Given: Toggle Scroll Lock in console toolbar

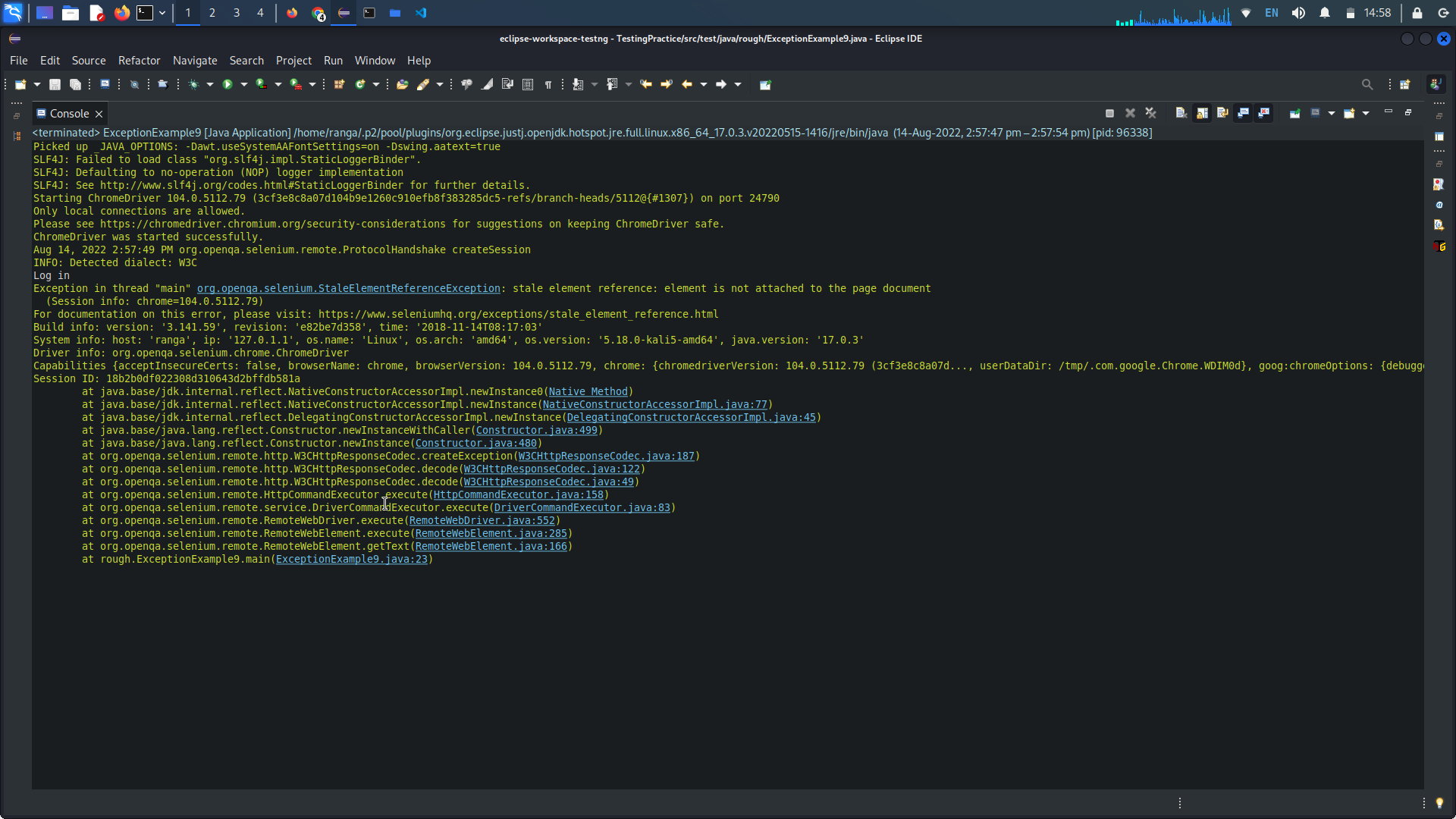Looking at the screenshot, I should (x=1202, y=113).
